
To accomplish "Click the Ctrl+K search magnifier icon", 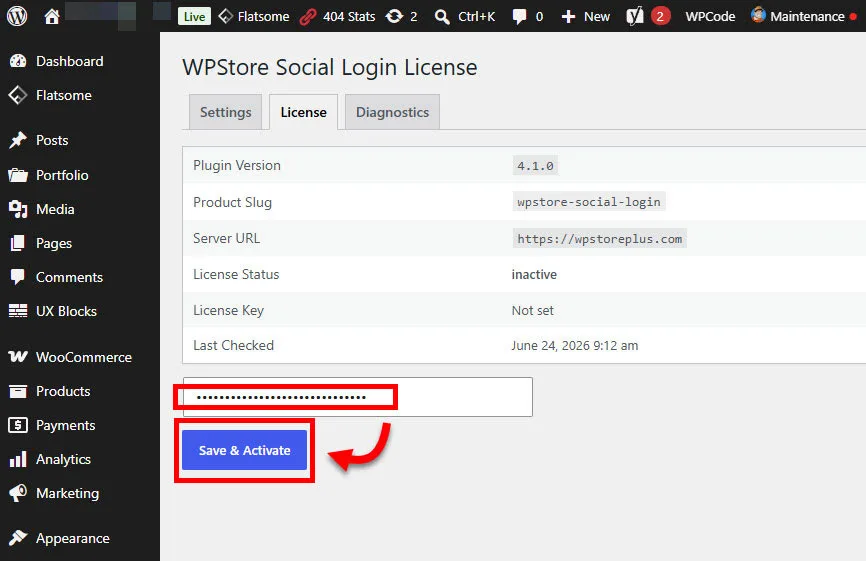I will click(442, 17).
